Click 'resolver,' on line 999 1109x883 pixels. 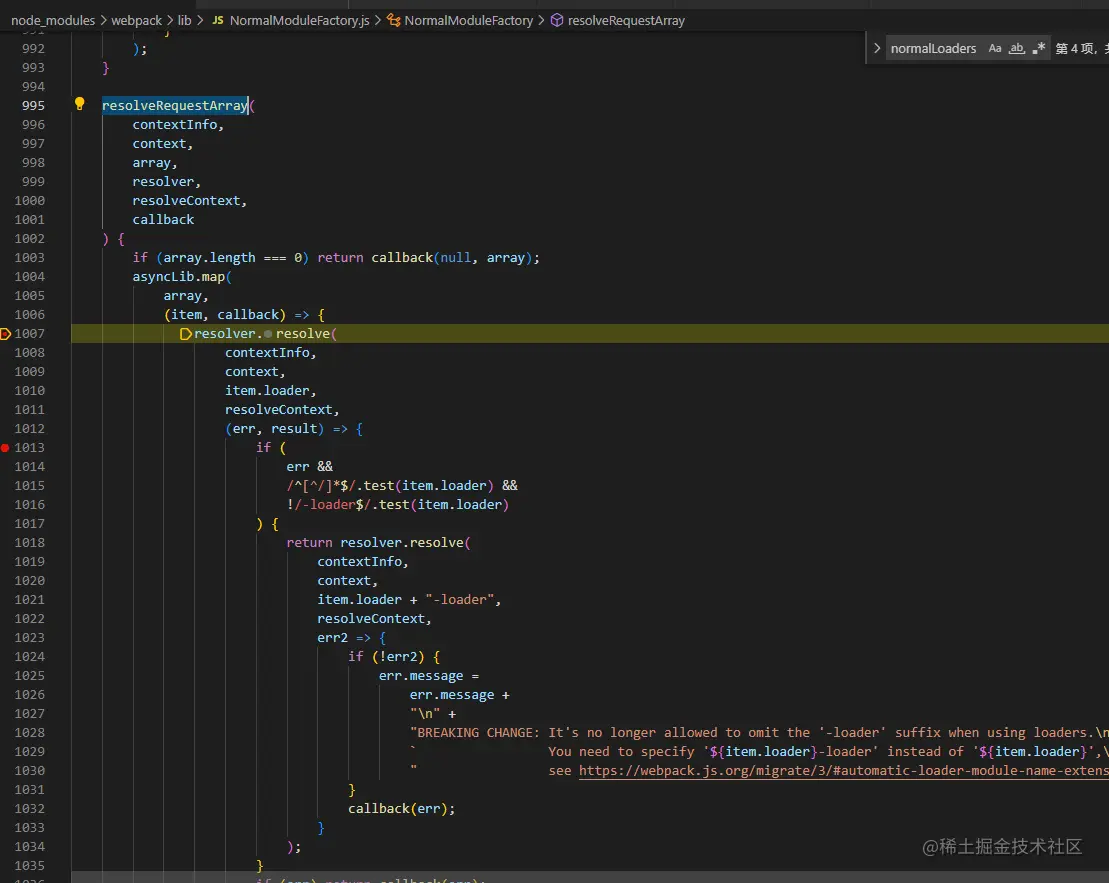tap(166, 182)
